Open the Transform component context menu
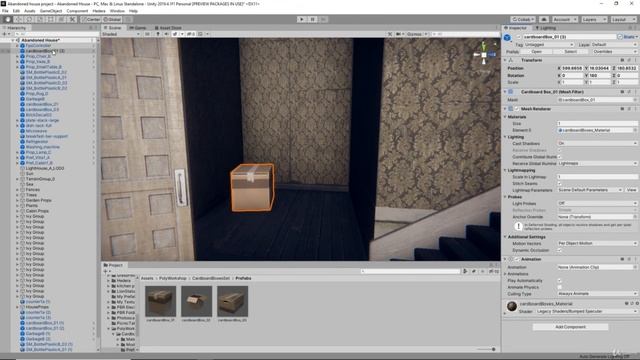This screenshot has width=640, height=360. coord(635,60)
